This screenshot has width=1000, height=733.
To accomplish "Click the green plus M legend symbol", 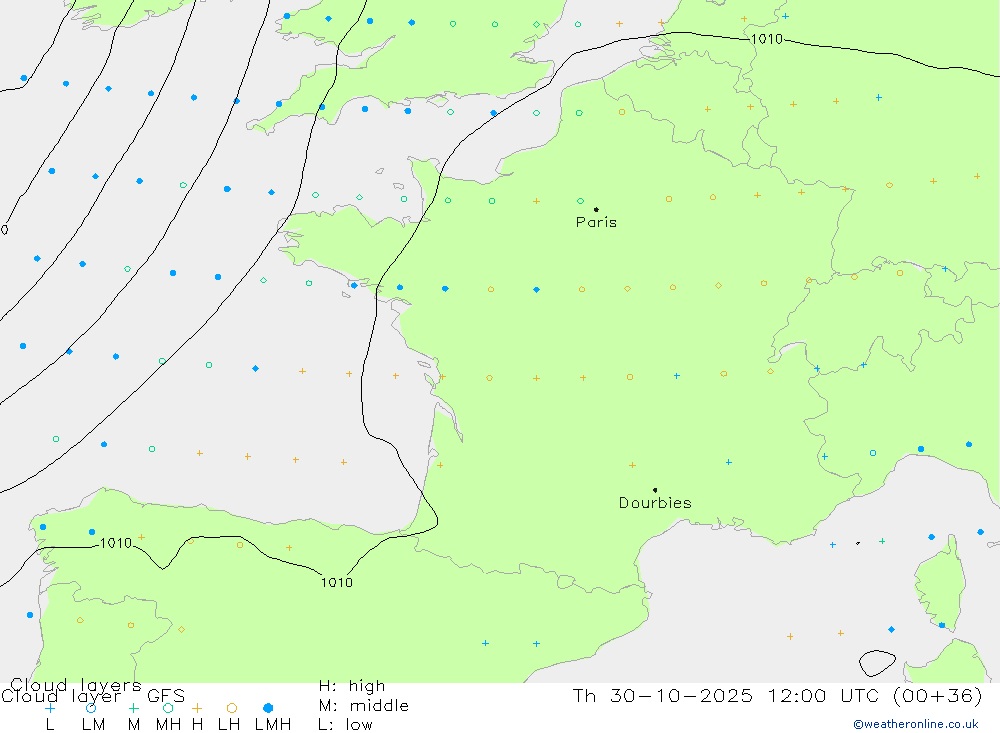I will 133,708.
